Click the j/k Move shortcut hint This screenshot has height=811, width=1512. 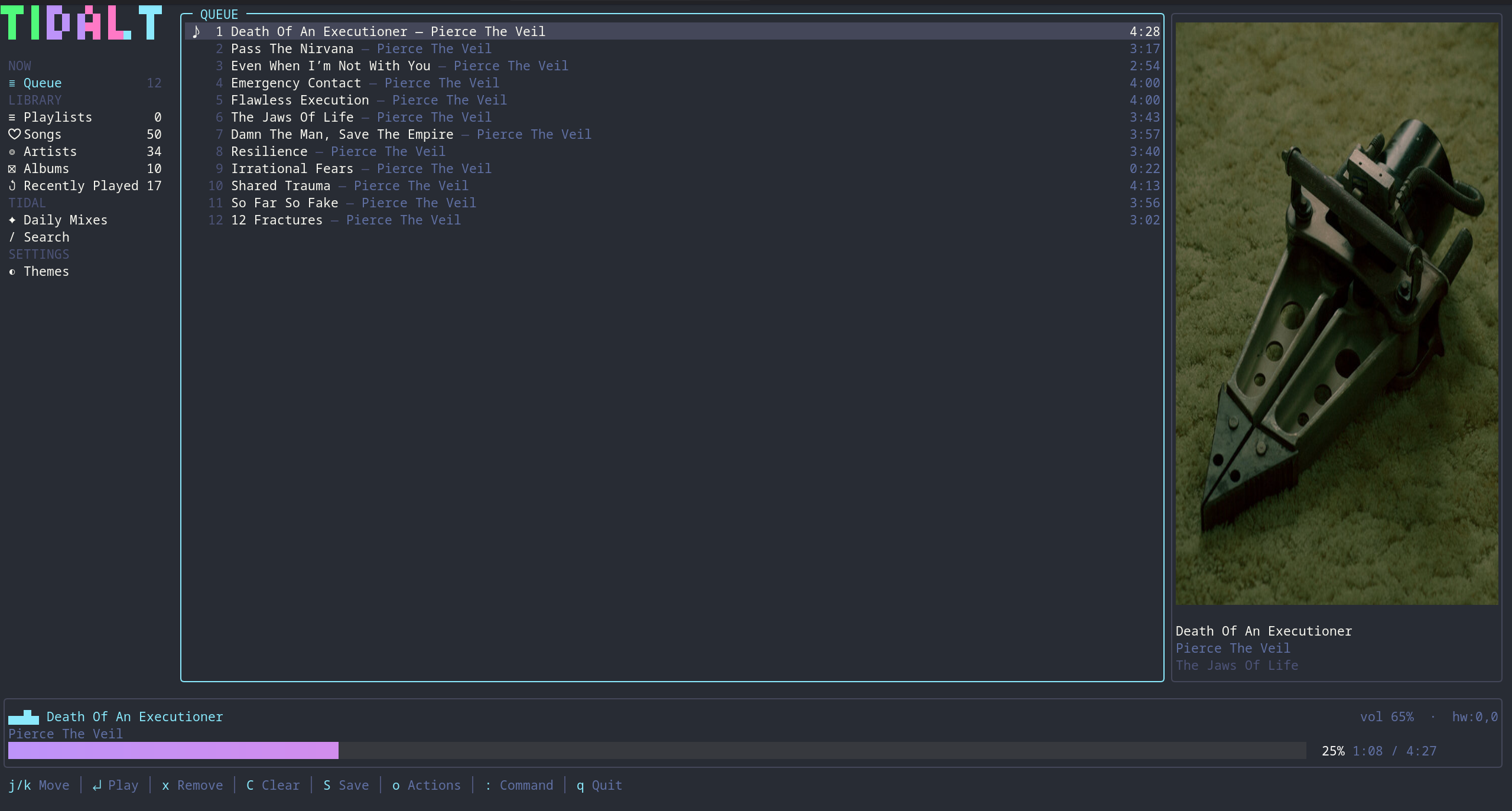click(x=39, y=785)
